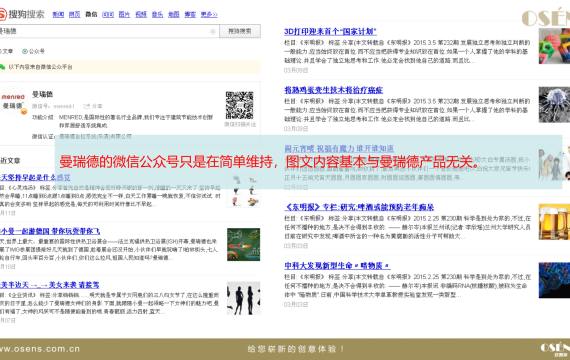Open the article about 坚持早起是什么感觉
Screen dimensions: 570x360
tap(35, 177)
